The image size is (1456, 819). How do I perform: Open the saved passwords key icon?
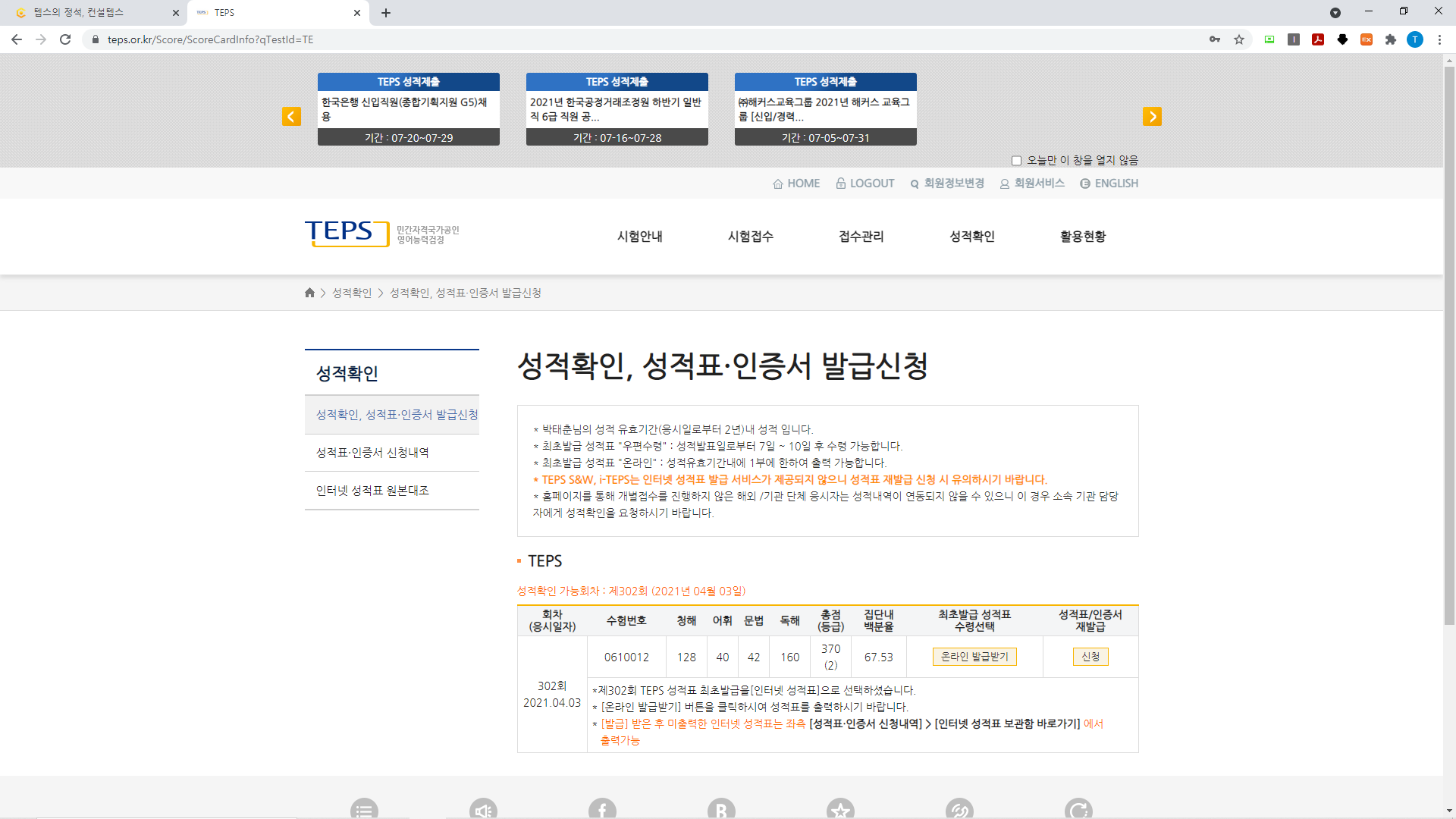[1215, 39]
